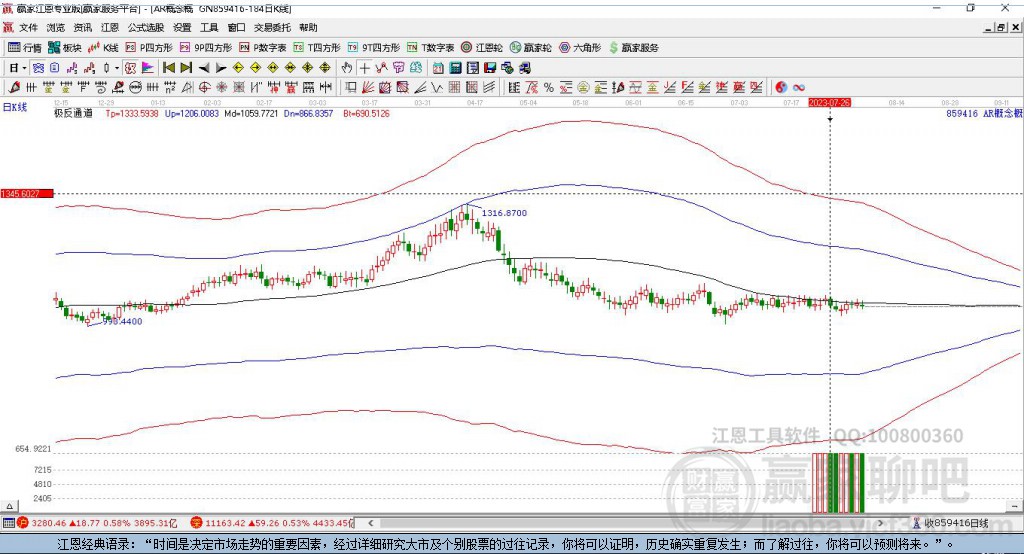Open 赢家服务 service page
The width and height of the screenshot is (1024, 554).
(x=634, y=48)
